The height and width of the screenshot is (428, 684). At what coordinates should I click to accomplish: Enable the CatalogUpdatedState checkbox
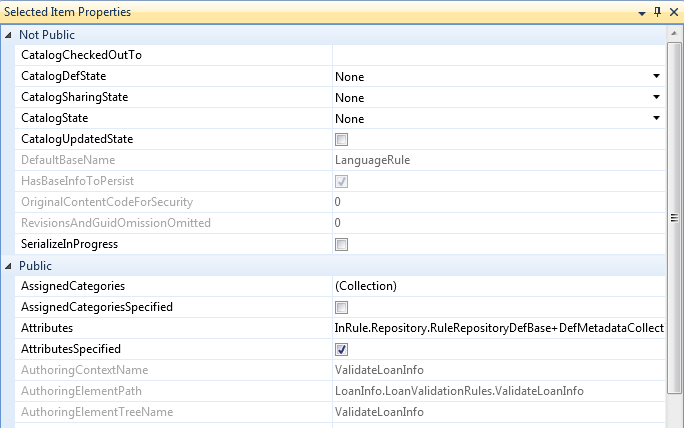click(341, 139)
